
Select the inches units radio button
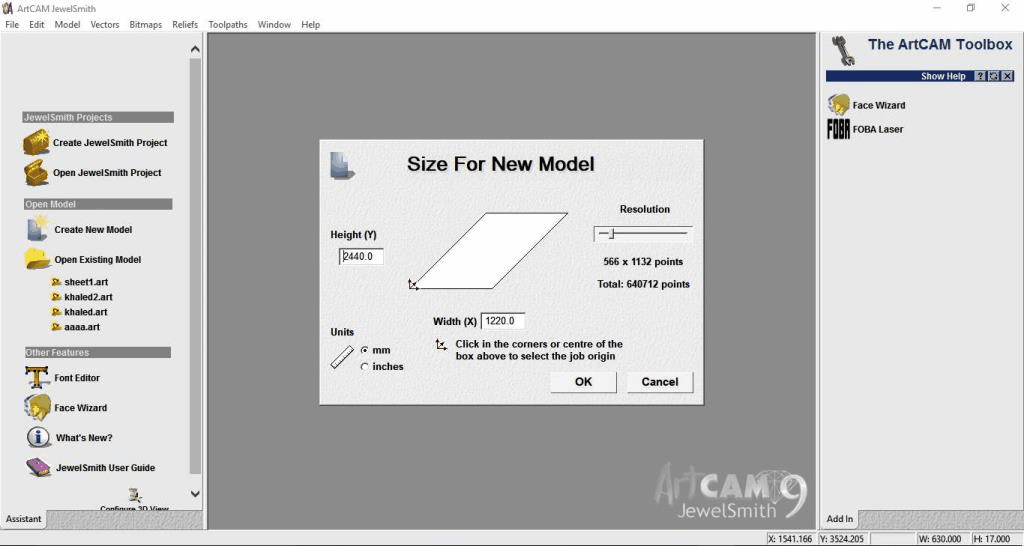tap(364, 366)
